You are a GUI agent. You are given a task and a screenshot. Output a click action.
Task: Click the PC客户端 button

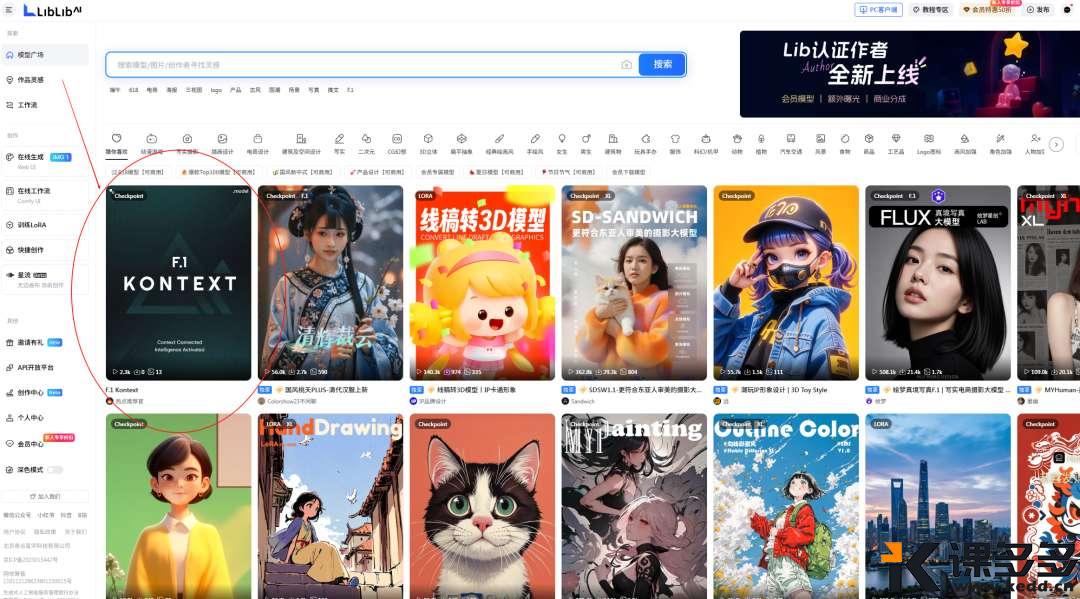click(x=878, y=10)
